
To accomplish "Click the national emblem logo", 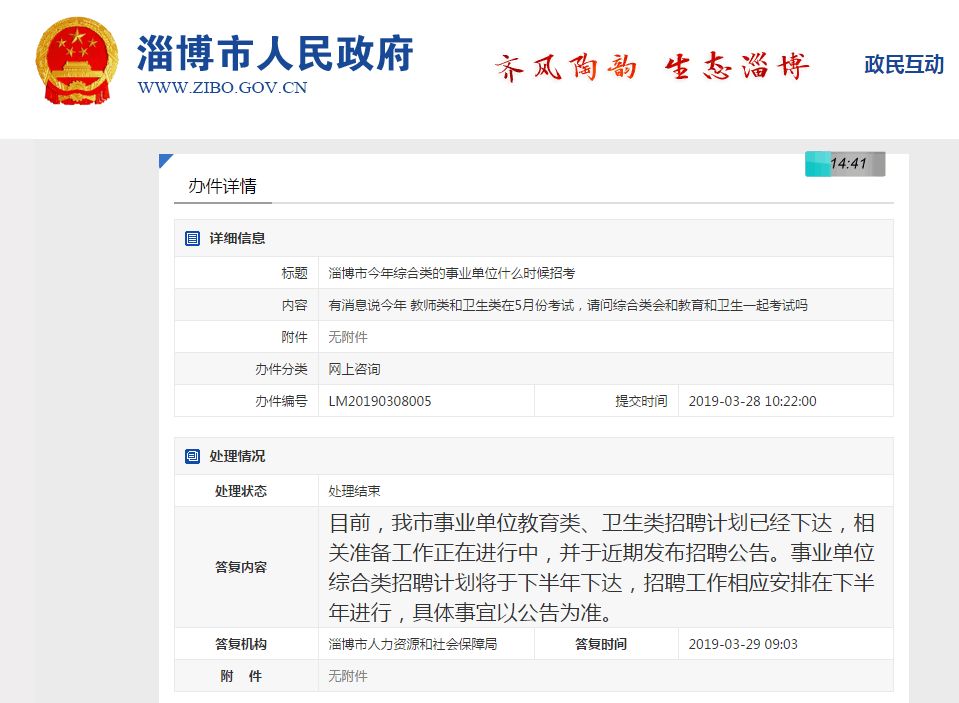I will [77, 61].
